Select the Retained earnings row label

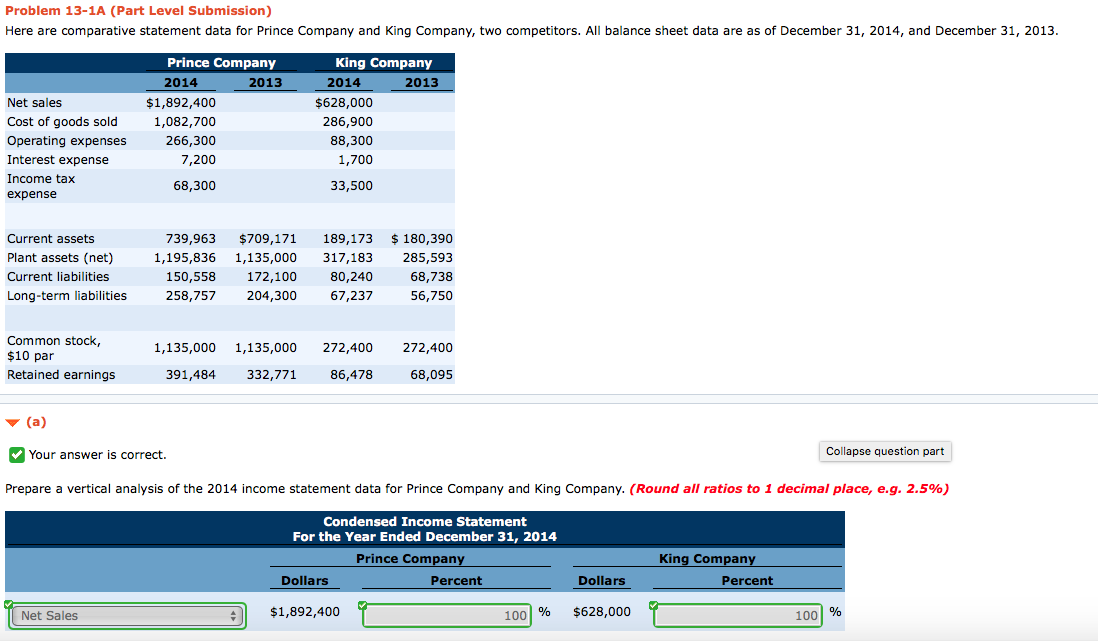tap(61, 375)
